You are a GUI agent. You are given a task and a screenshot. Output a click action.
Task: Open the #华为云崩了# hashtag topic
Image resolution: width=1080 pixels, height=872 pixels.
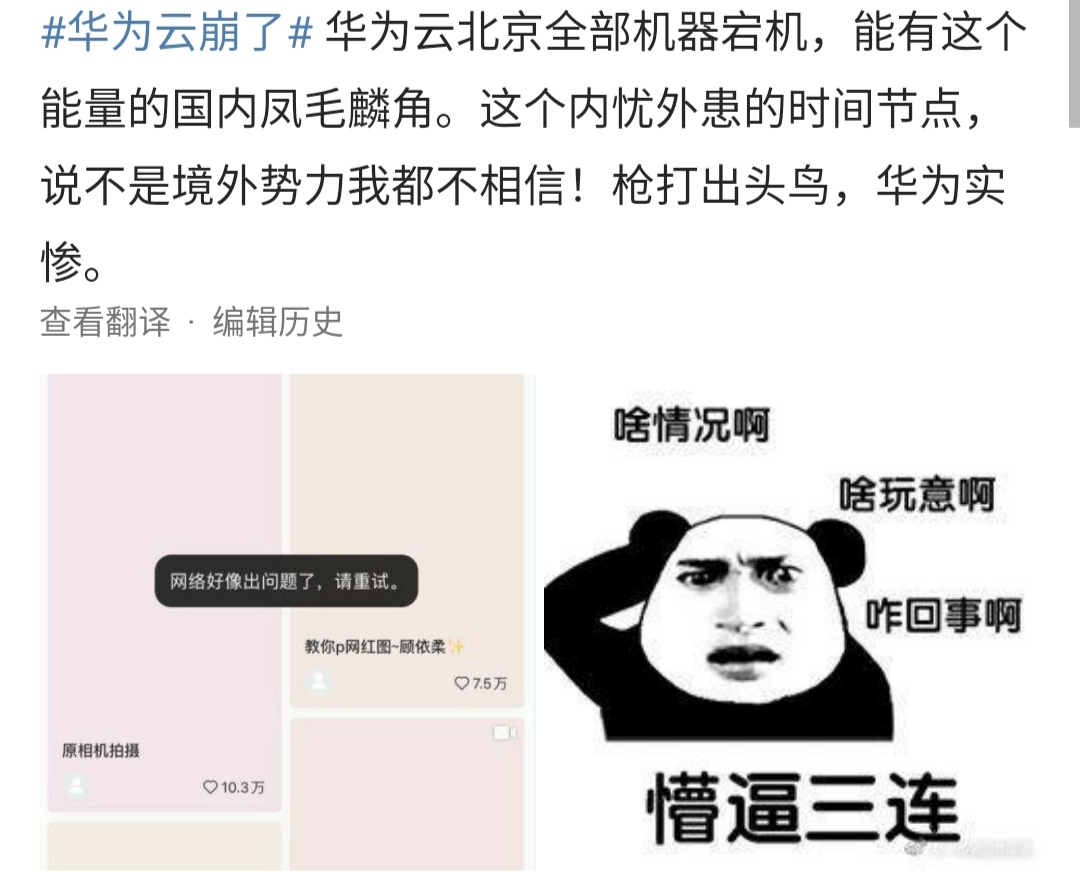tap(177, 33)
